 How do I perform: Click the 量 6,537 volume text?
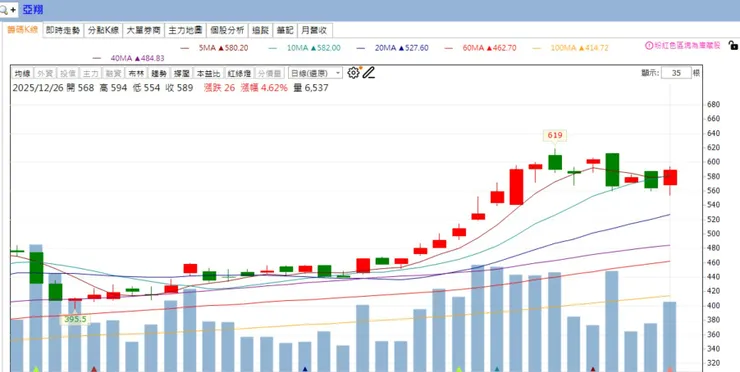pos(311,88)
